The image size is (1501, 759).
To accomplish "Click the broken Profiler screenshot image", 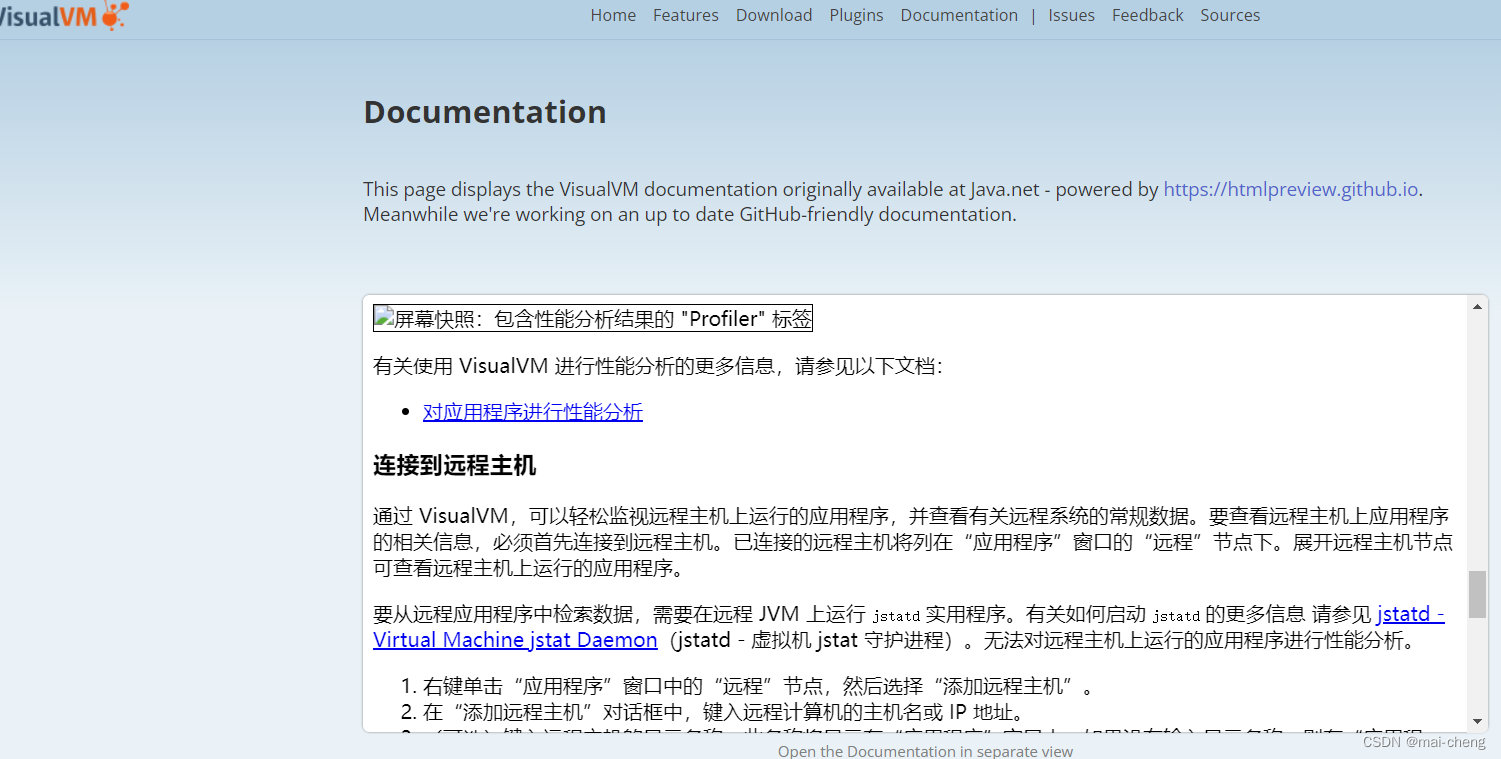I will coord(593,319).
